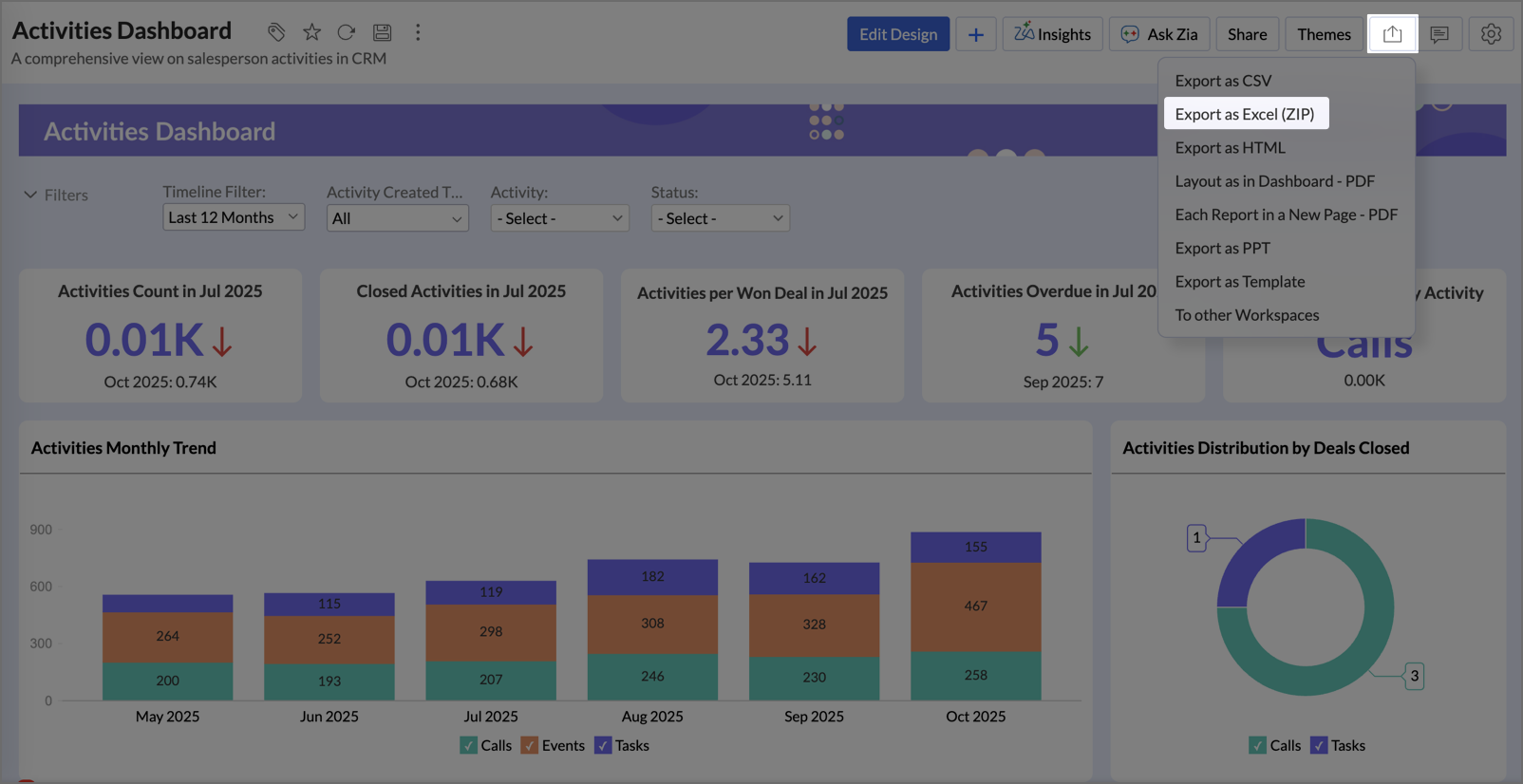1523x784 pixels.
Task: Click the save icon near the title
Action: point(382,32)
